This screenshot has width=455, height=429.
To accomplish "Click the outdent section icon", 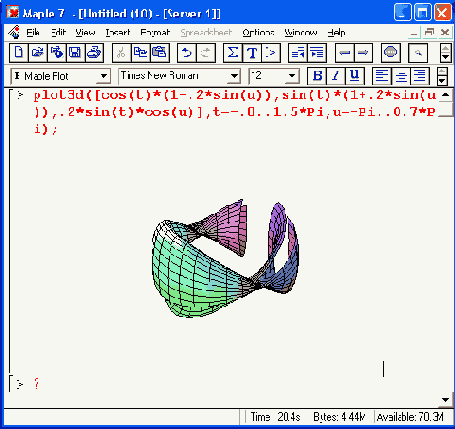I will 298,53.
